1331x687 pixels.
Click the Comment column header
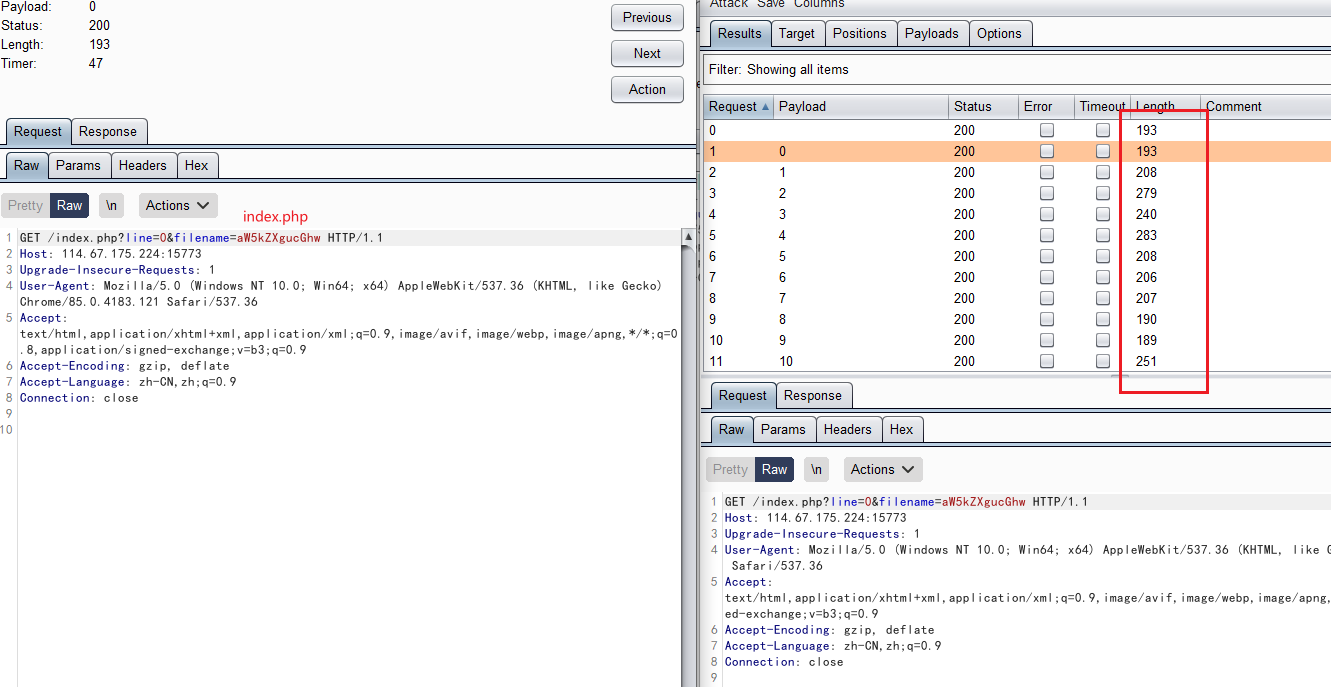(1266, 106)
